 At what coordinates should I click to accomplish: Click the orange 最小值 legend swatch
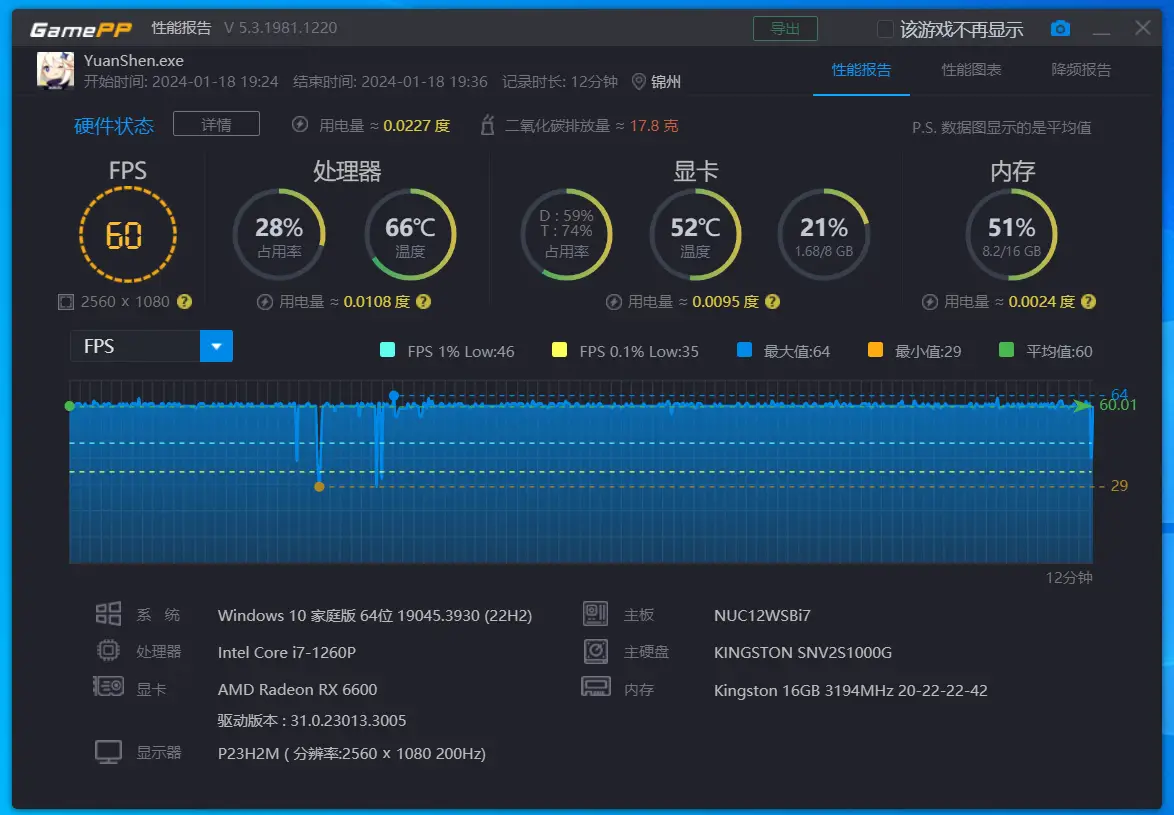pyautogui.click(x=875, y=349)
